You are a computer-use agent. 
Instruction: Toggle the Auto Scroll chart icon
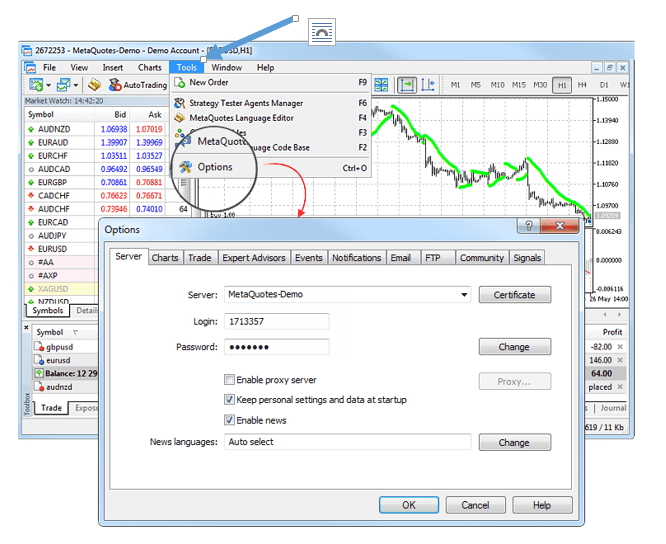(x=406, y=85)
